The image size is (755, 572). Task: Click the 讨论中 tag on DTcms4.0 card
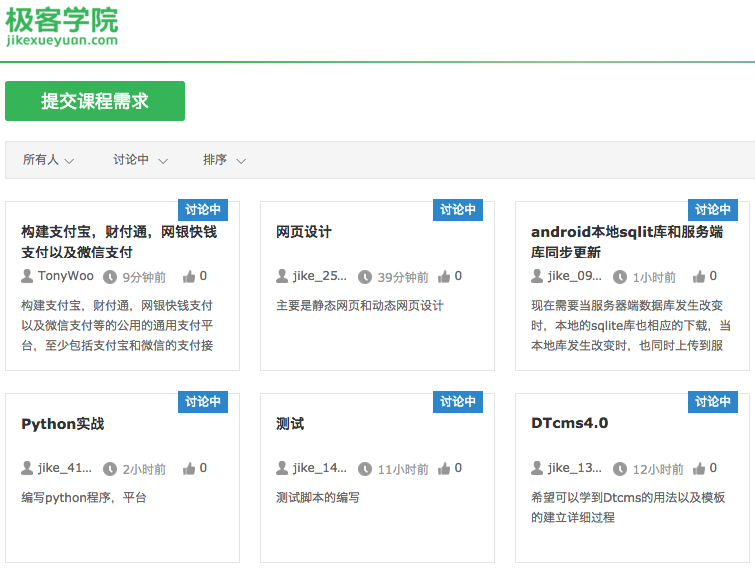[x=713, y=402]
